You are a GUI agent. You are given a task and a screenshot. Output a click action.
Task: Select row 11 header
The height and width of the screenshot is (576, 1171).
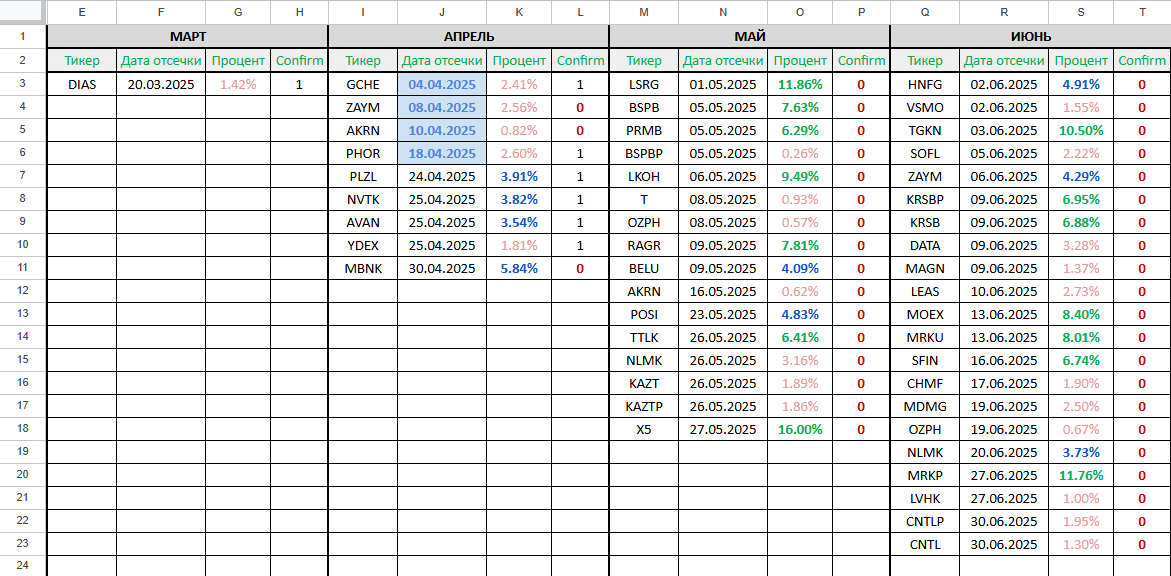[22, 268]
